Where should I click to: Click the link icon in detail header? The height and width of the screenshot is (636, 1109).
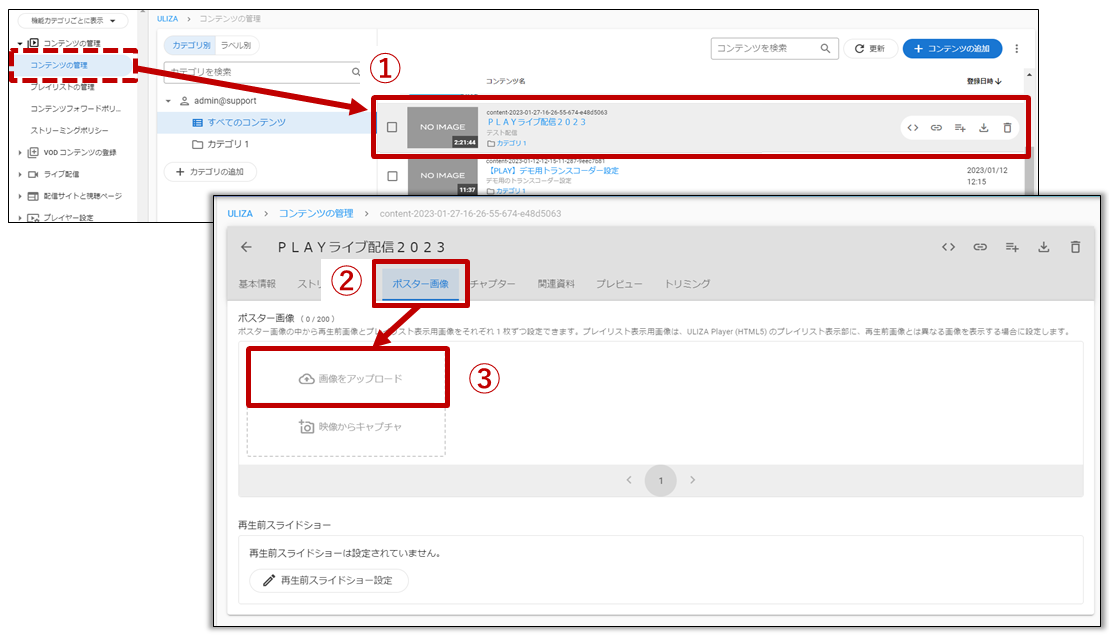click(x=980, y=247)
